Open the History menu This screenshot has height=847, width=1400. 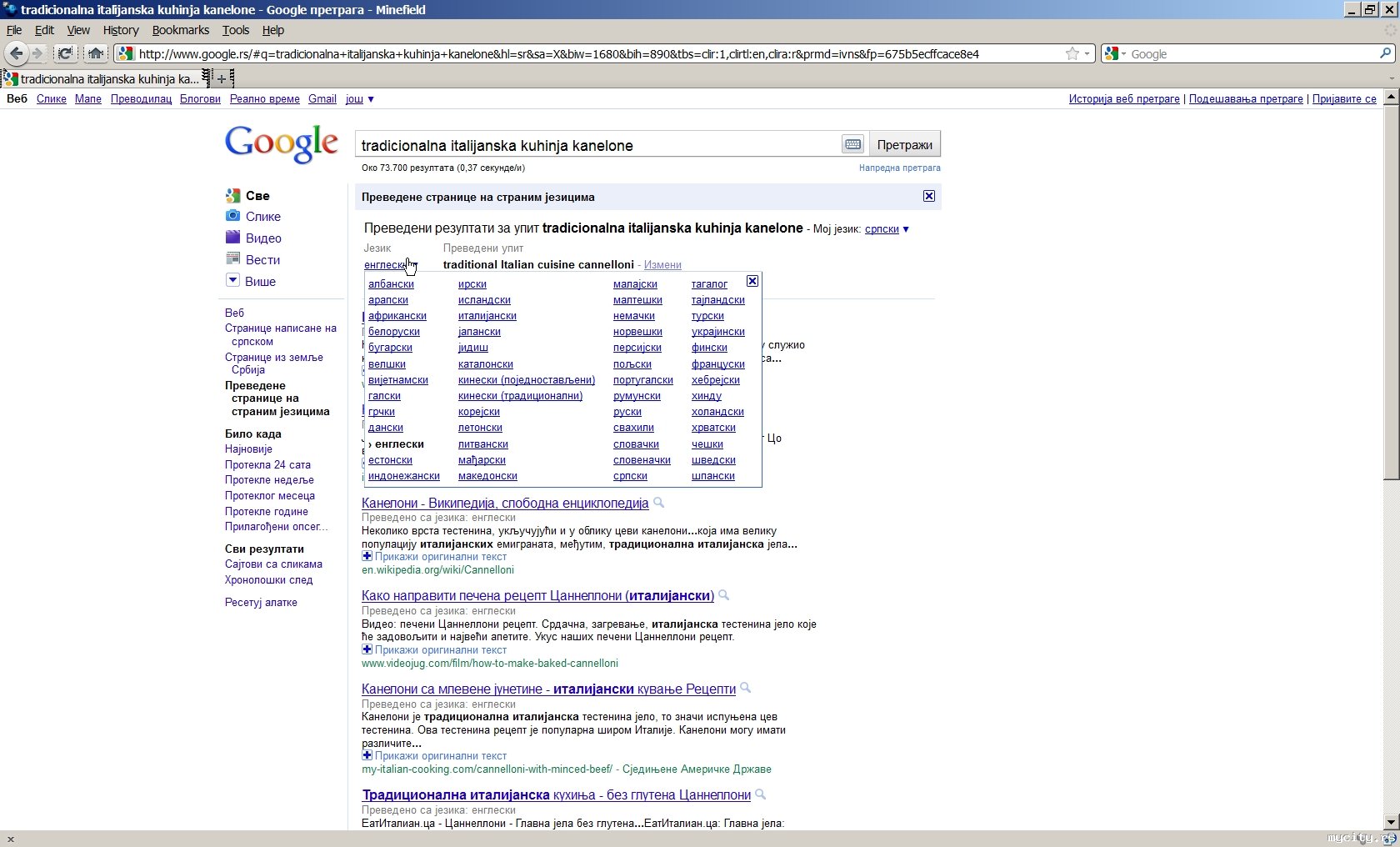click(x=121, y=30)
